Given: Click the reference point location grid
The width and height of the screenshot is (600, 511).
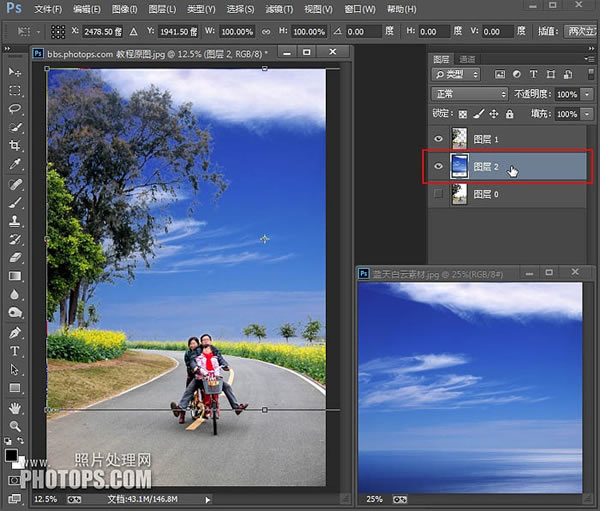Looking at the screenshot, I should [x=58, y=32].
